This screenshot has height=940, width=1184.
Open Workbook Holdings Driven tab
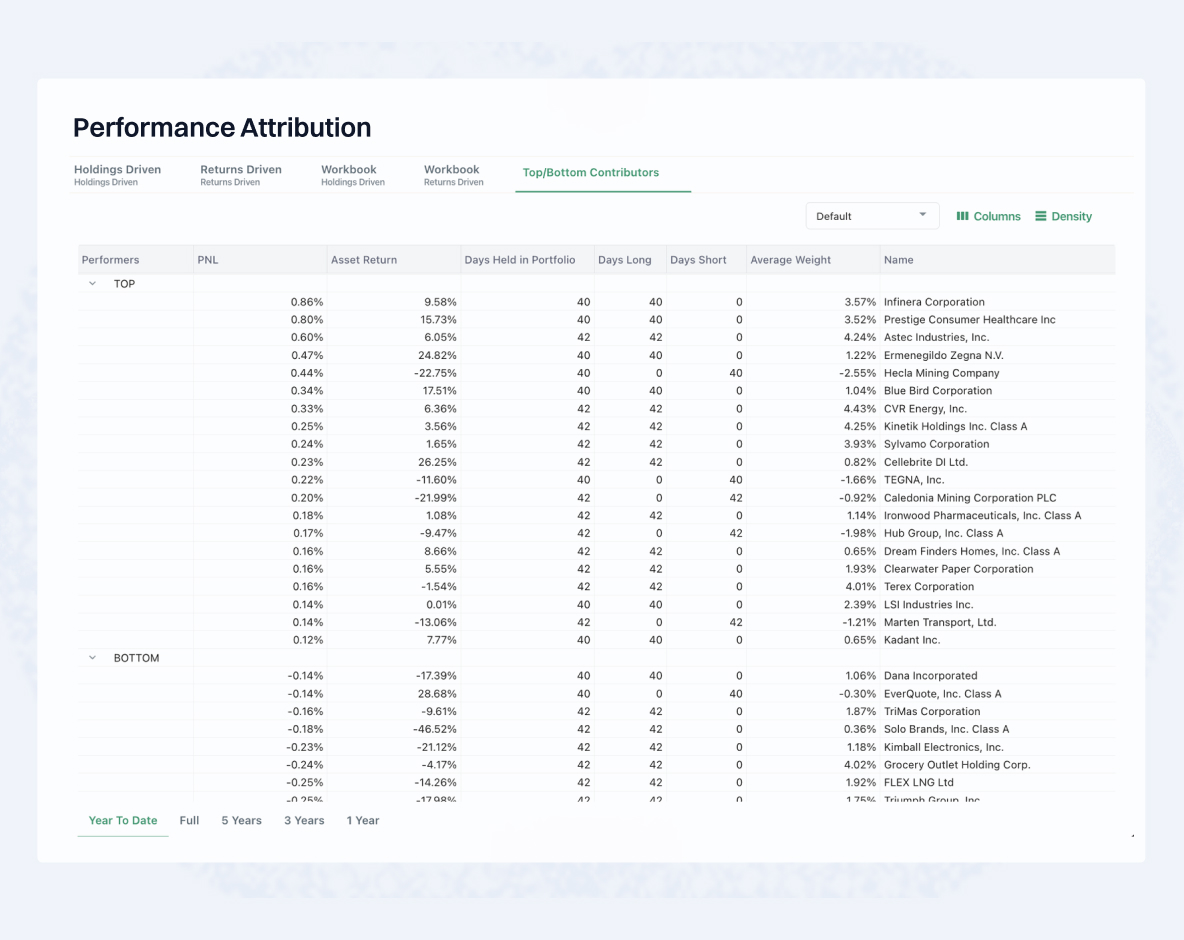[353, 174]
